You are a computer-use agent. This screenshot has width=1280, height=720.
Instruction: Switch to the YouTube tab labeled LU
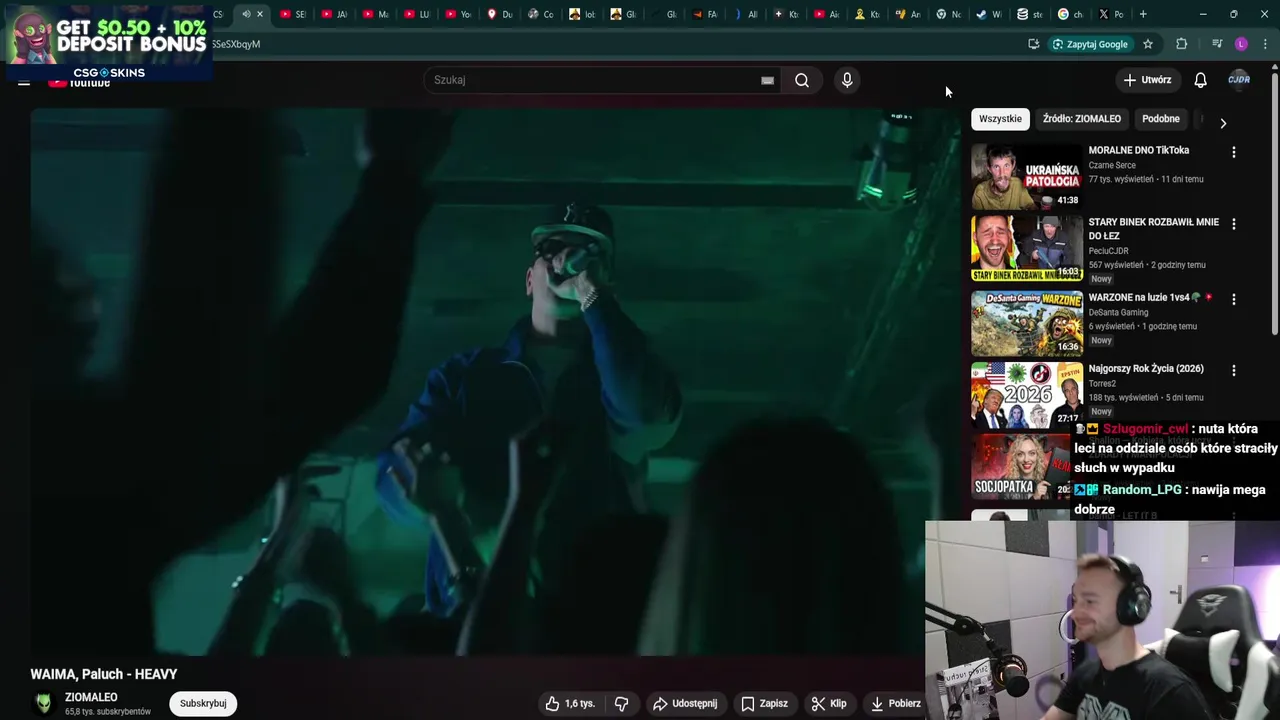coord(417,14)
